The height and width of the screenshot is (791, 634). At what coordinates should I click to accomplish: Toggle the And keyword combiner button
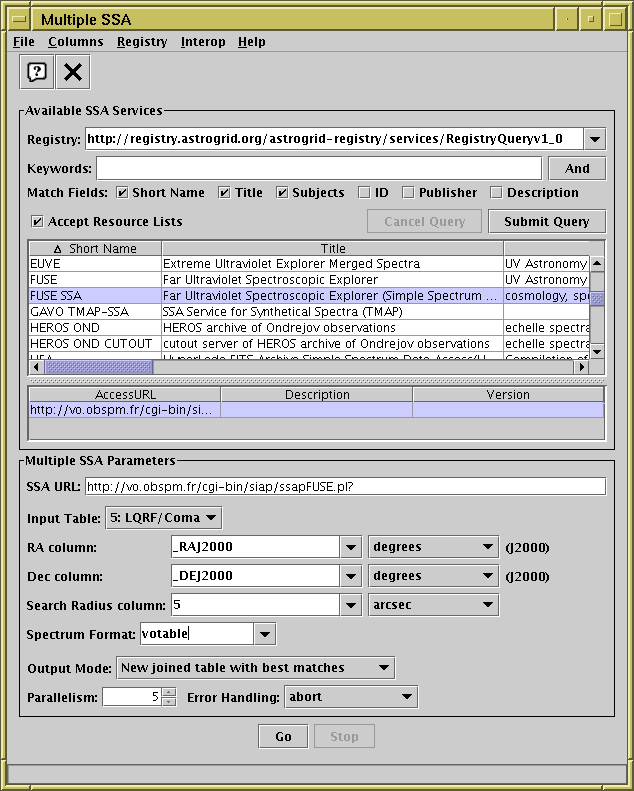tap(577, 168)
